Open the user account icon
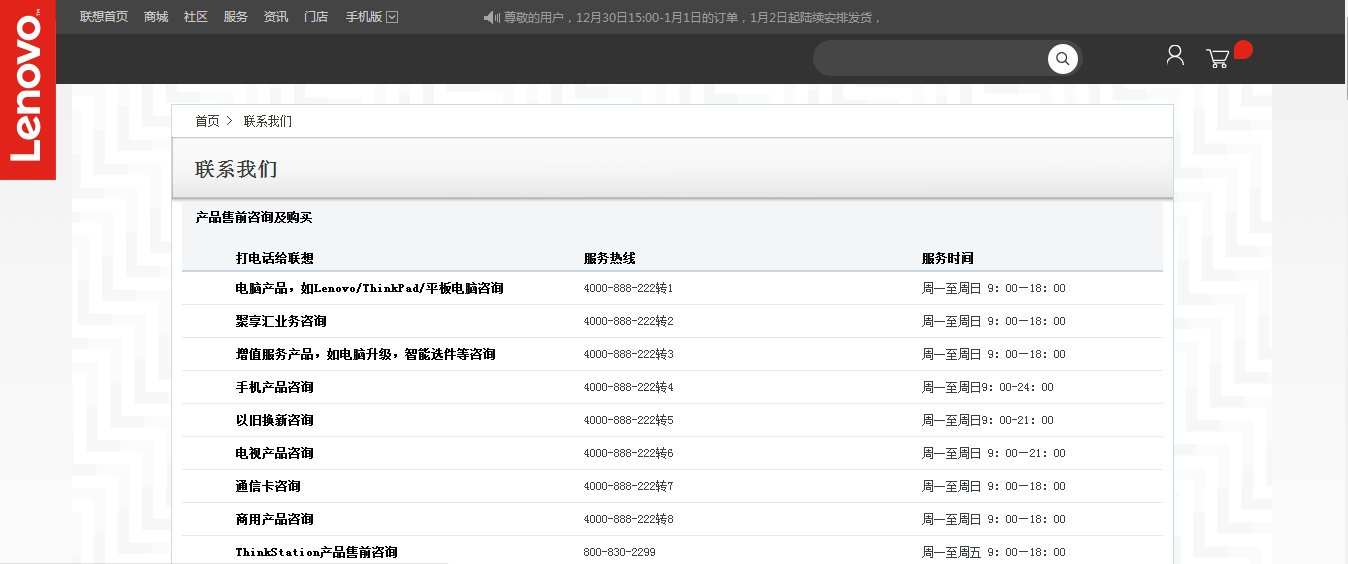Image resolution: width=1348 pixels, height=564 pixels. (x=1175, y=55)
